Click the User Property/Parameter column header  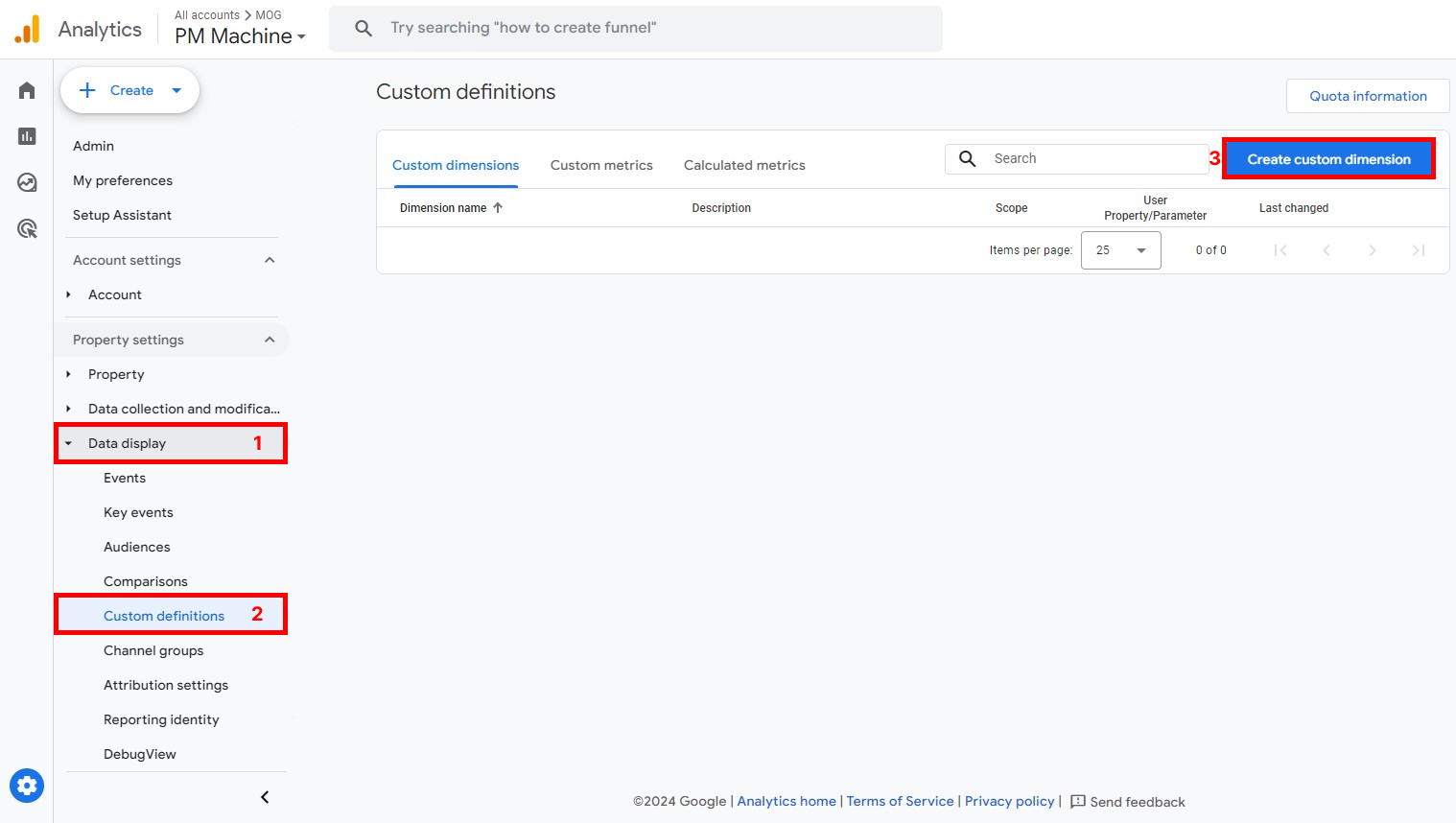(x=1155, y=208)
